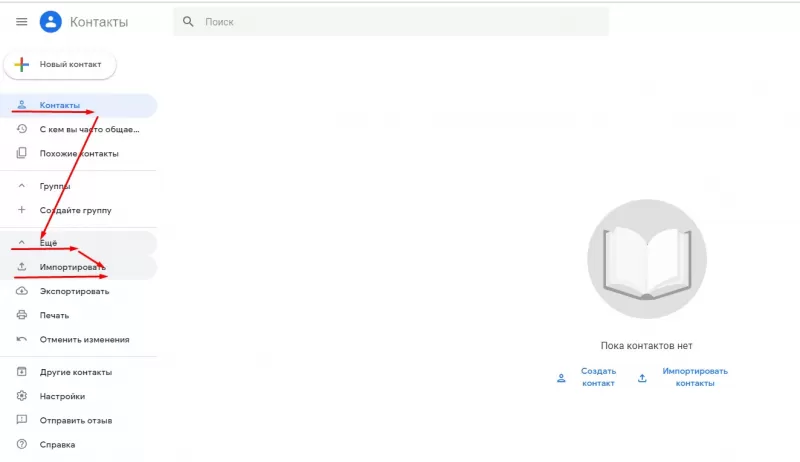This screenshot has height=462, width=800.
Task: Open Другие контакты entry
Action: (x=79, y=372)
